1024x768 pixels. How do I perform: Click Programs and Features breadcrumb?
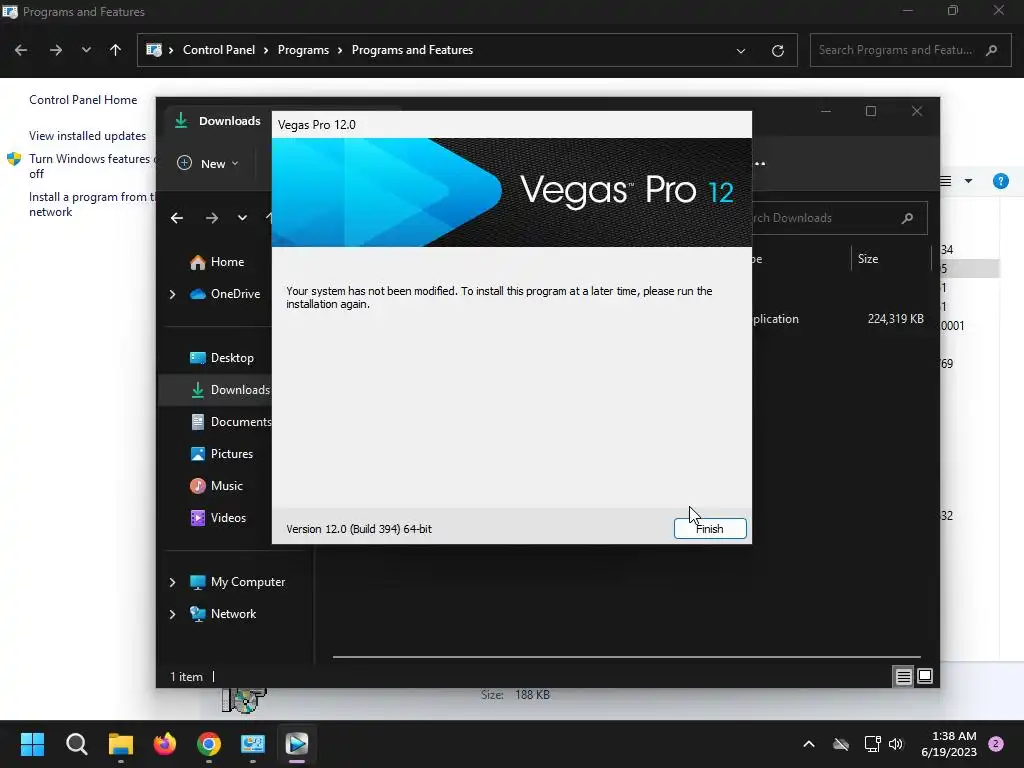click(412, 50)
